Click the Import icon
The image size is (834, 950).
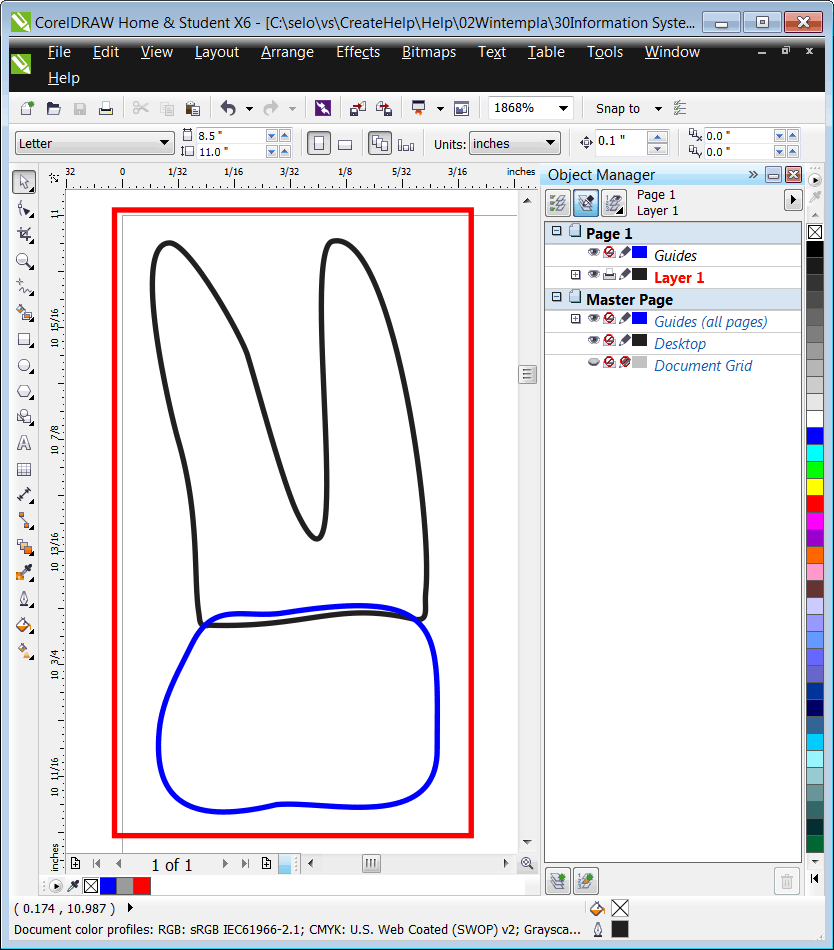point(357,108)
